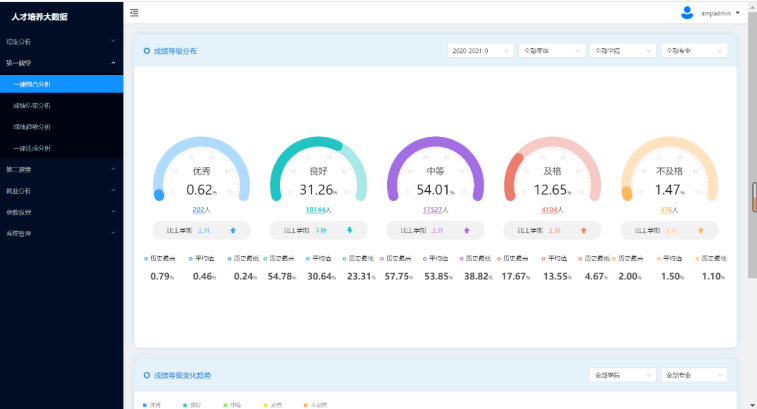Click the circle icon beside 成绩等级分布 title

tap(147, 51)
